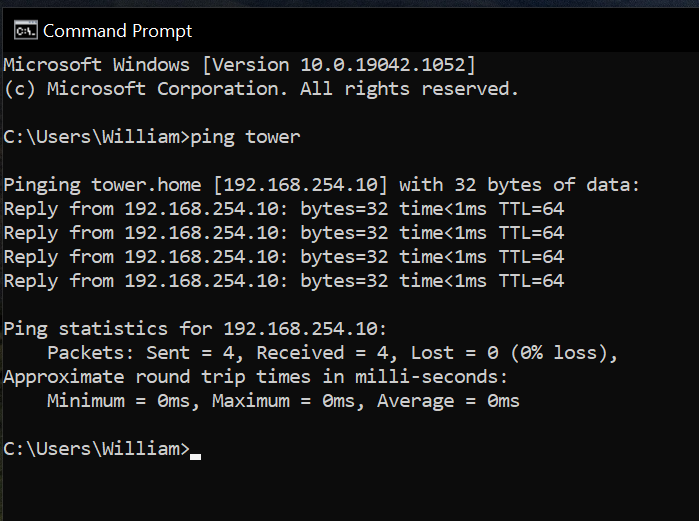Click 'with 32 bytes of data' text
Screen dimensions: 699x521
pos(519,185)
